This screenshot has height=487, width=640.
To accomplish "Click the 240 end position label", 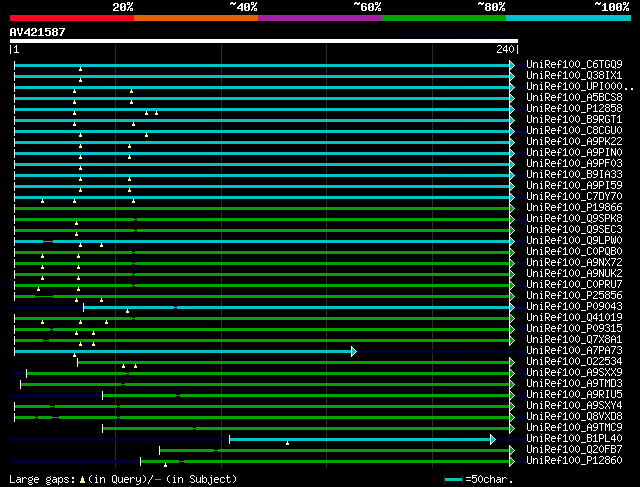I will [x=505, y=49].
